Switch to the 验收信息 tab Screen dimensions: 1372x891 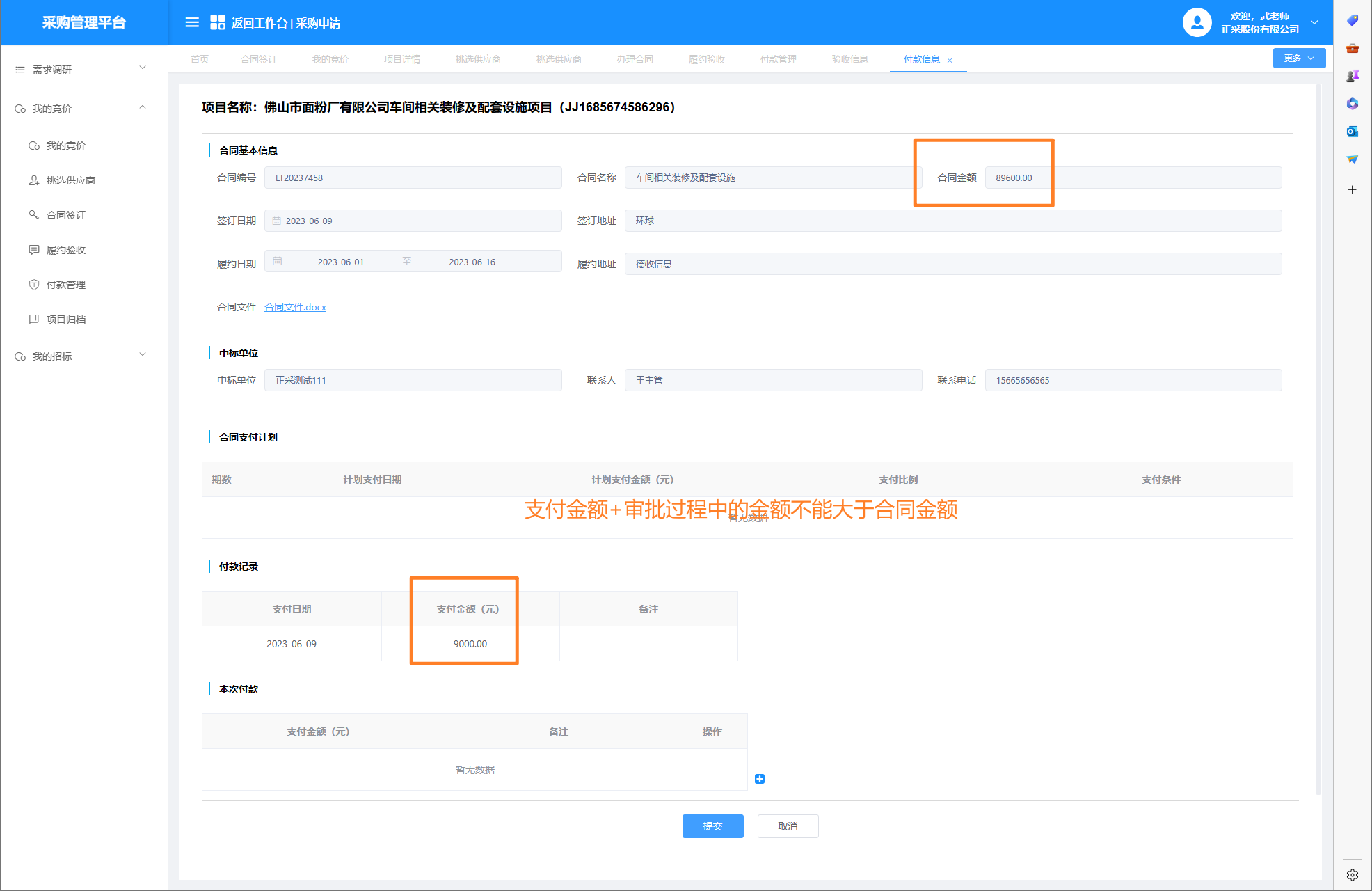coord(849,59)
